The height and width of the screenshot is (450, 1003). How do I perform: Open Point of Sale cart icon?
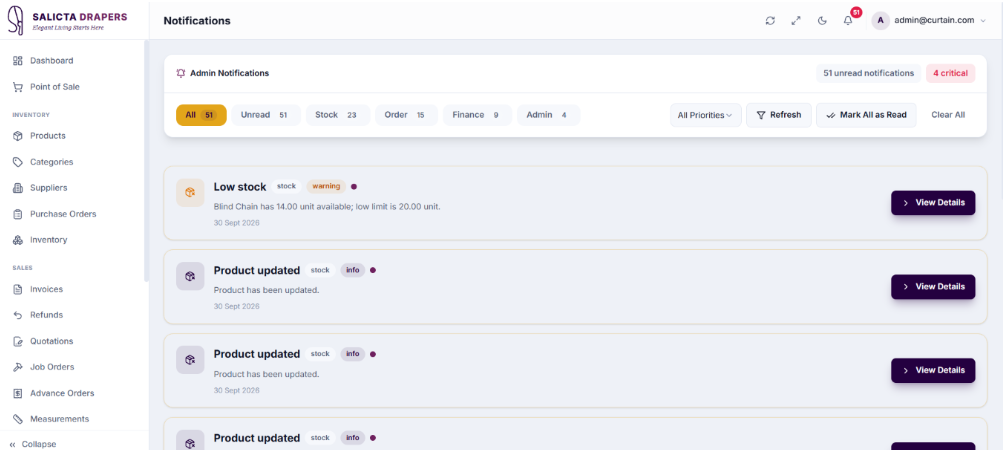point(18,86)
